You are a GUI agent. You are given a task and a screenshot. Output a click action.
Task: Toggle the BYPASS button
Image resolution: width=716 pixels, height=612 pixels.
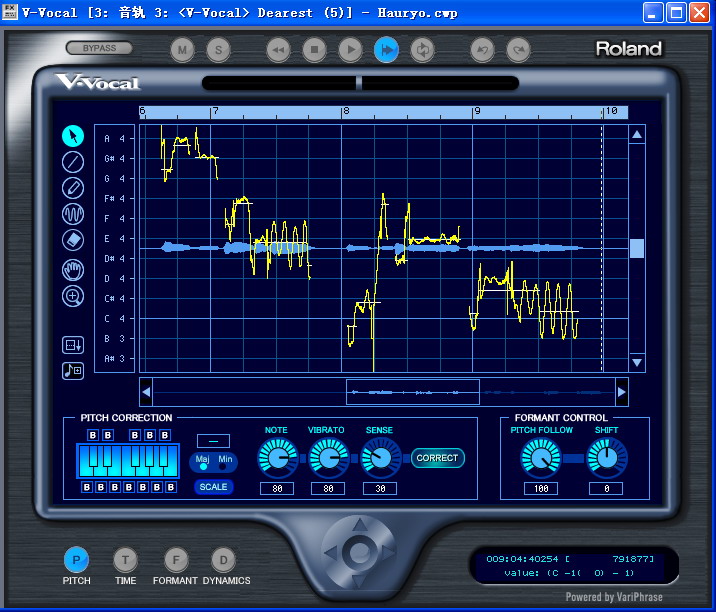[99, 48]
